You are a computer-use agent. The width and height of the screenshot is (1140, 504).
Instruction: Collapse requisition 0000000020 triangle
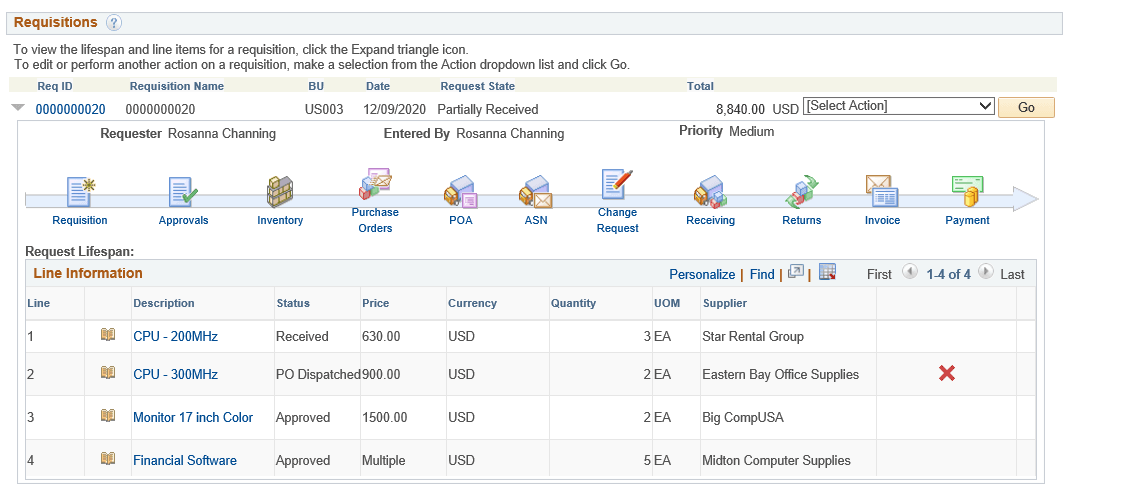tap(18, 108)
